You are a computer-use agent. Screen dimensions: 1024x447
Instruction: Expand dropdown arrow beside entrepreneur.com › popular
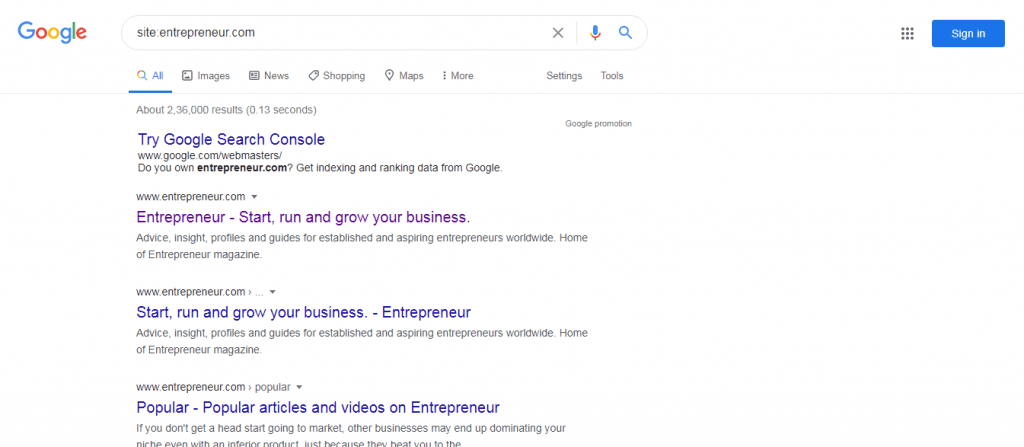(x=299, y=387)
